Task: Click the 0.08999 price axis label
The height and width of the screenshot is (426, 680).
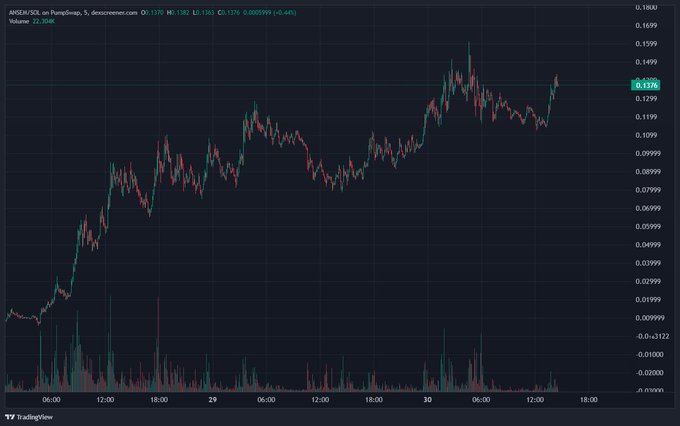Action: coord(648,171)
